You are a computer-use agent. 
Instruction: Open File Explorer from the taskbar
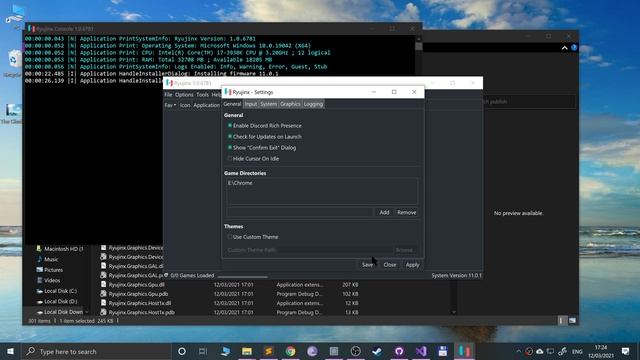click(x=247, y=351)
